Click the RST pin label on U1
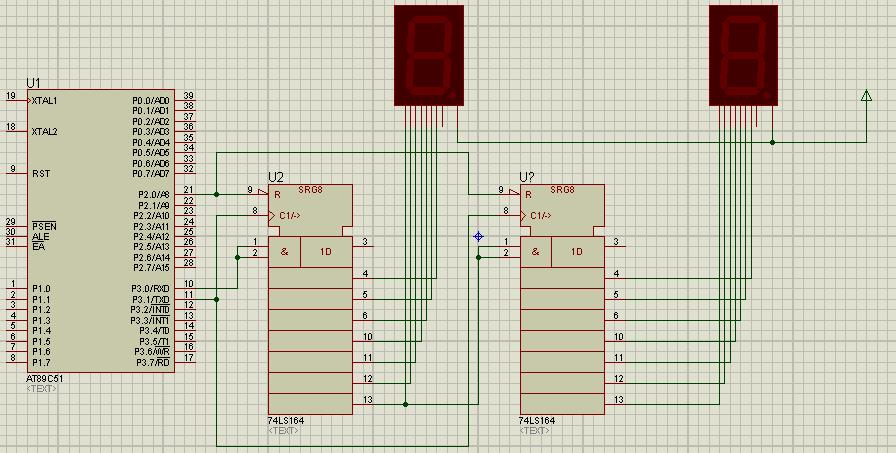Viewport: 896px width, 453px height. click(x=41, y=173)
